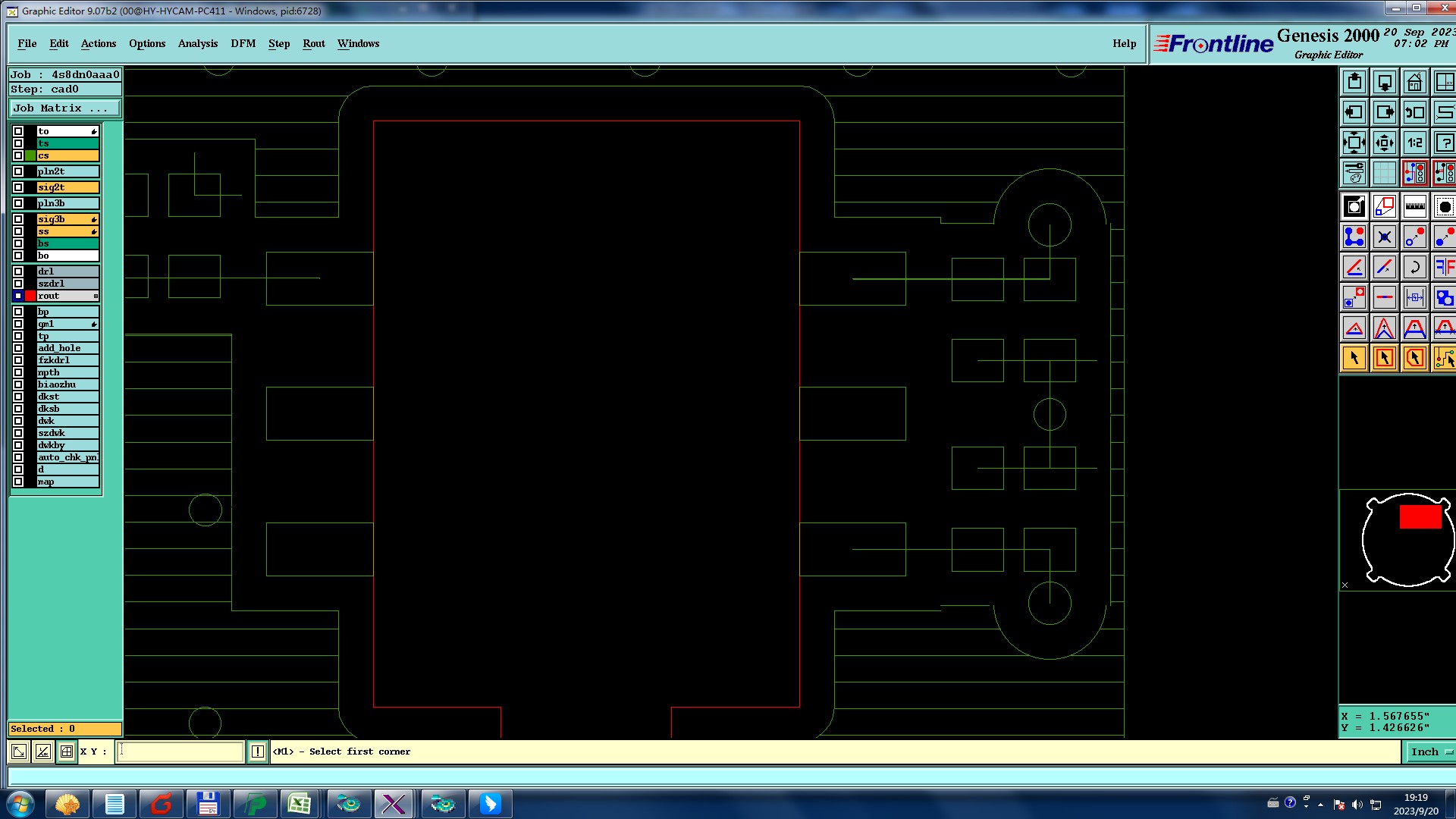1456x819 pixels.
Task: Click the undo zoom back icon
Action: tap(1414, 112)
